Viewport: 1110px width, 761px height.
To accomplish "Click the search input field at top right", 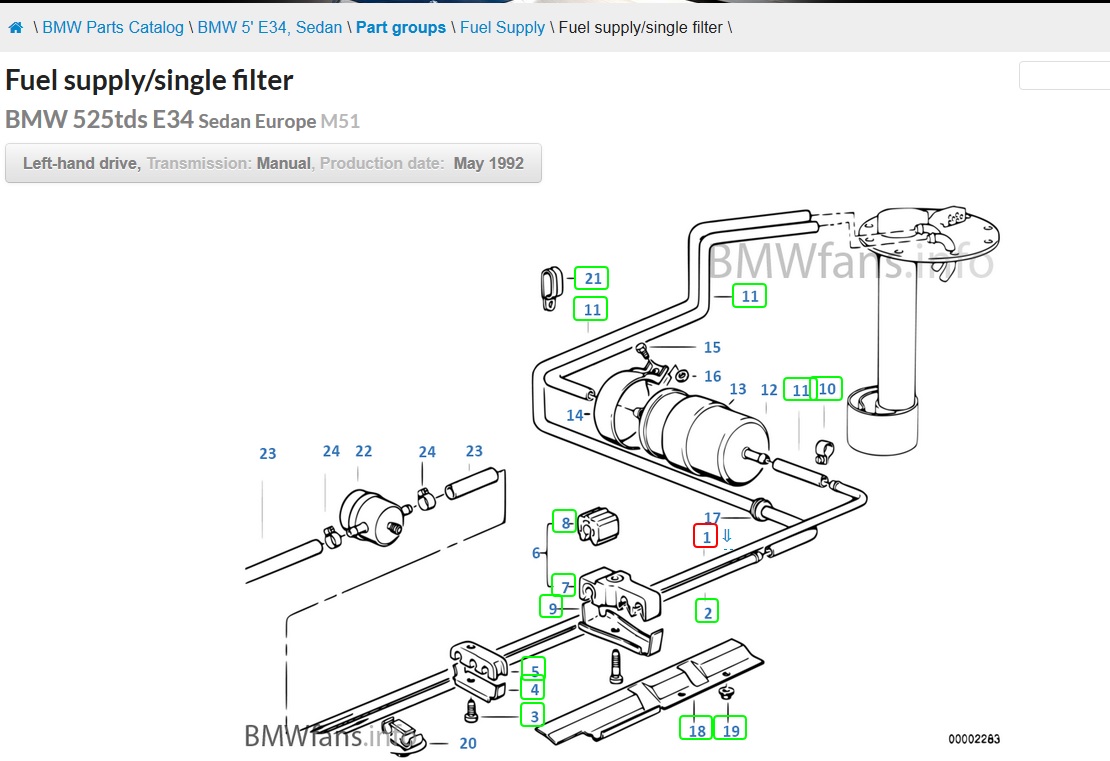I will click(x=1066, y=76).
